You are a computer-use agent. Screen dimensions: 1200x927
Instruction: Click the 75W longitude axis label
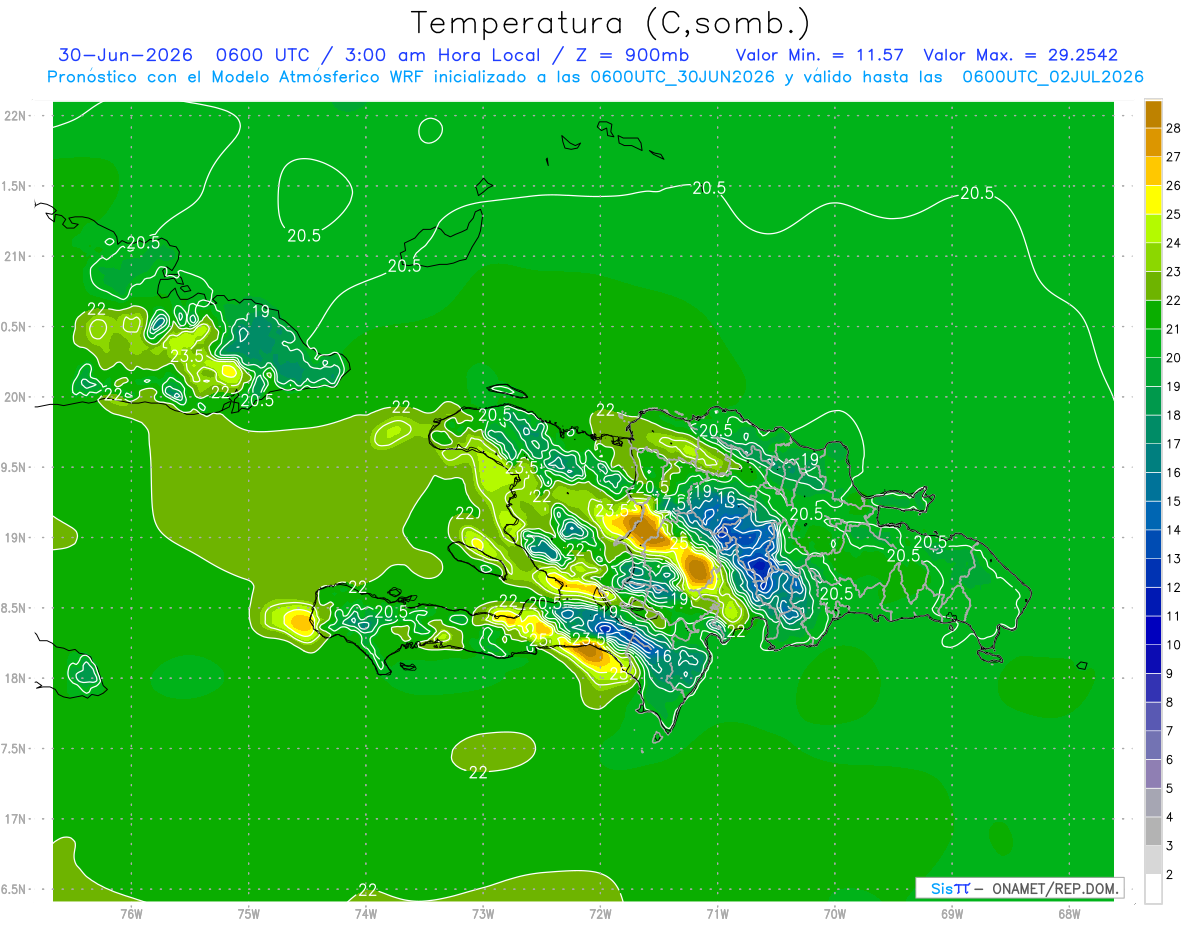(249, 913)
